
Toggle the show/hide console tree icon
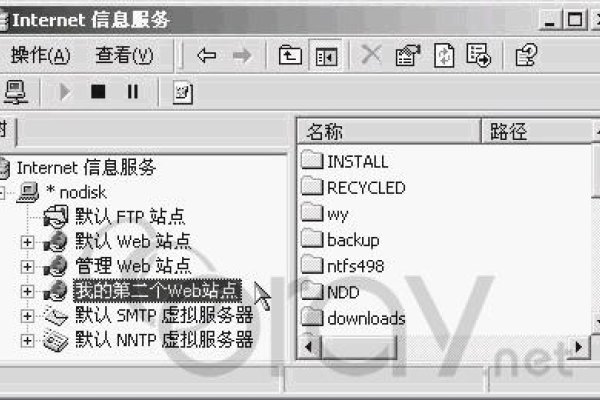point(326,56)
